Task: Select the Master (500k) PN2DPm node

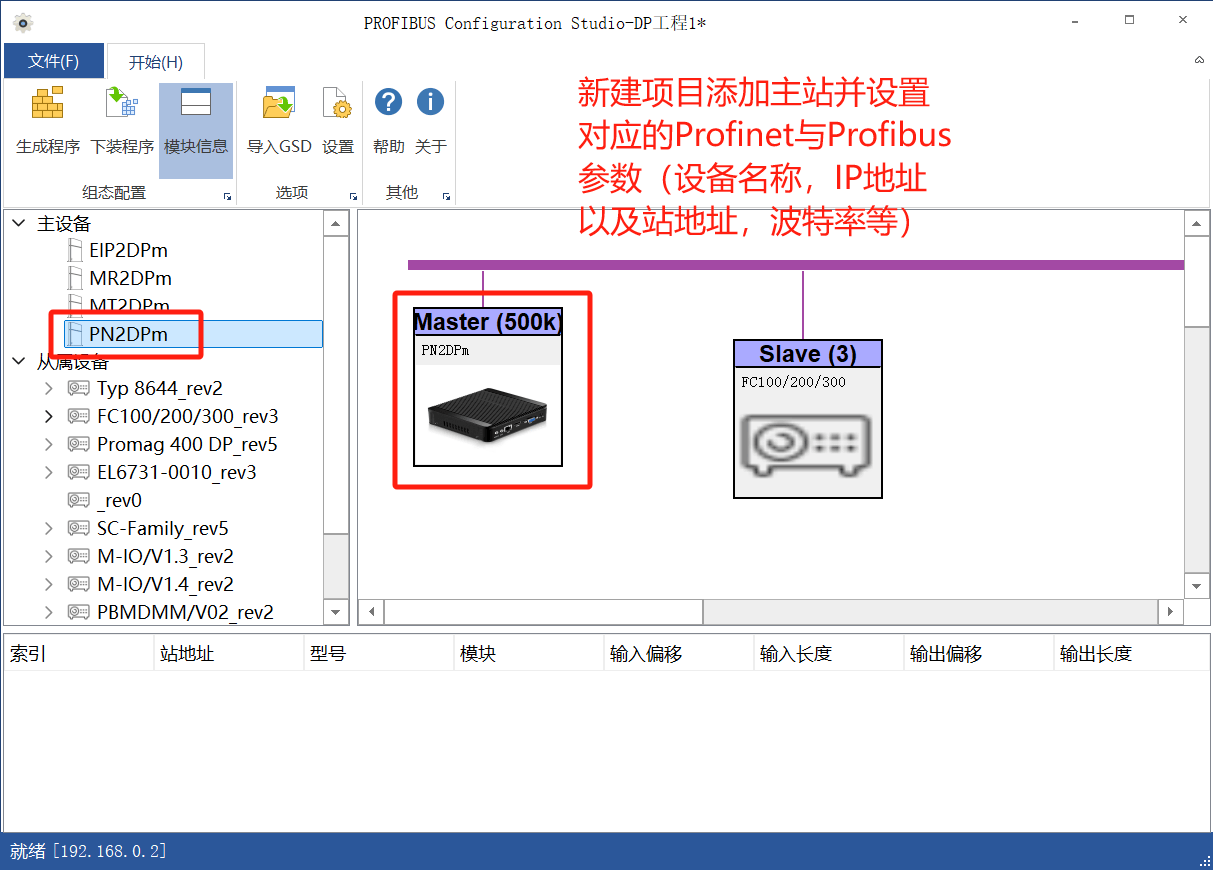Action: [488, 387]
